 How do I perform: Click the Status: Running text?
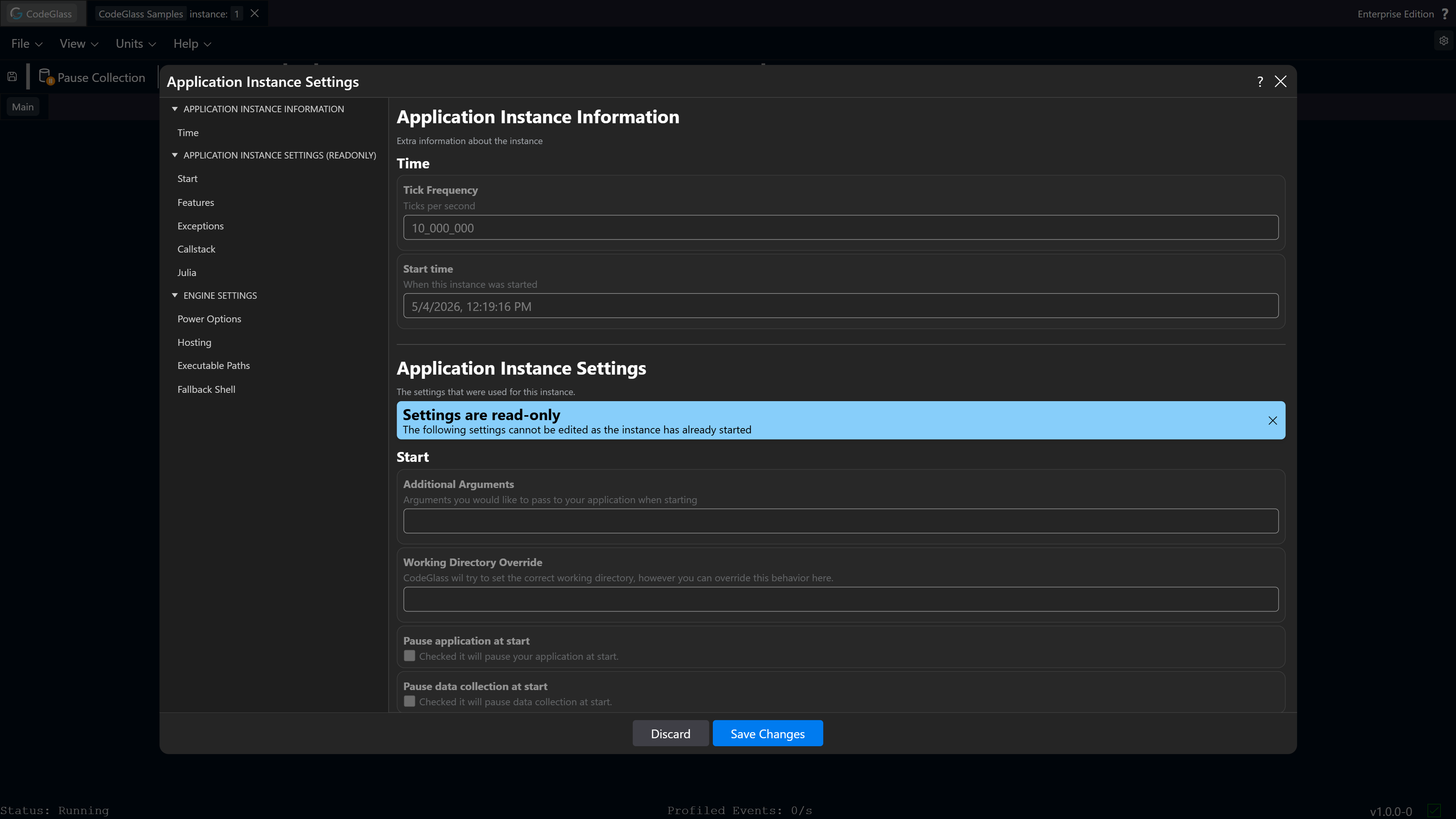[x=54, y=811]
